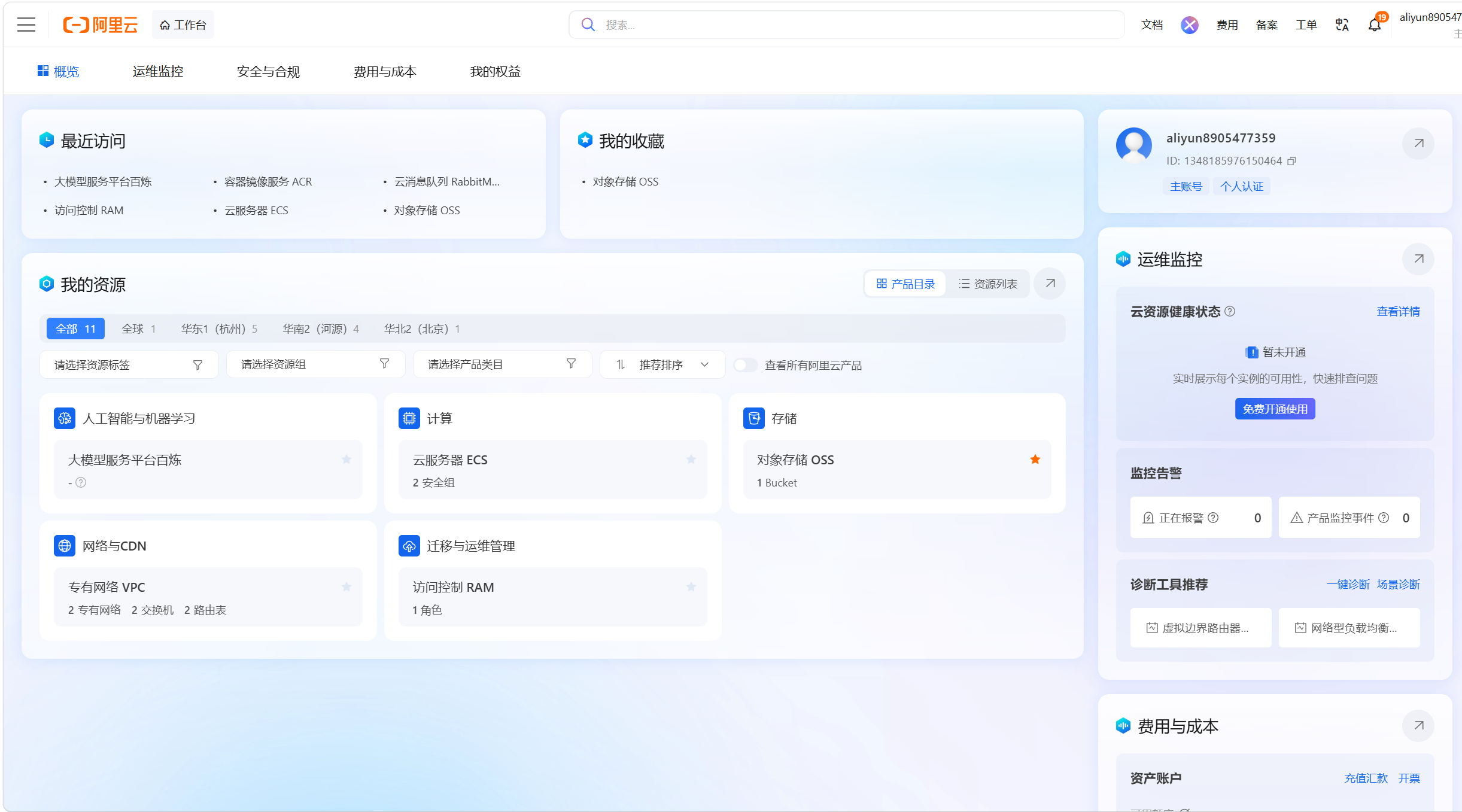Open 请选择资源组 dropdown
This screenshot has height=812, width=1462.
click(315, 364)
